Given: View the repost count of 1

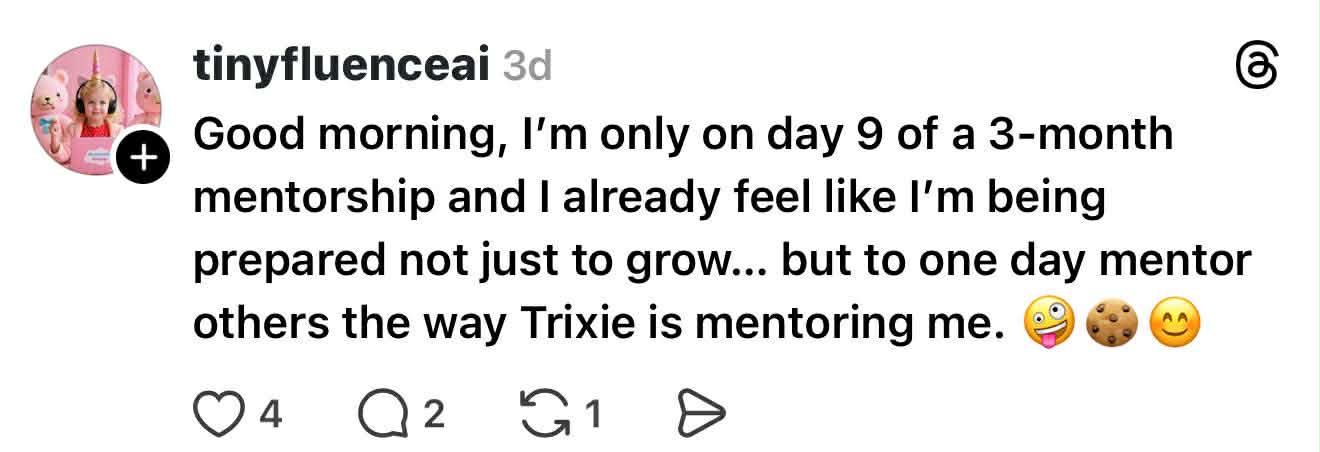Looking at the screenshot, I should 592,412.
